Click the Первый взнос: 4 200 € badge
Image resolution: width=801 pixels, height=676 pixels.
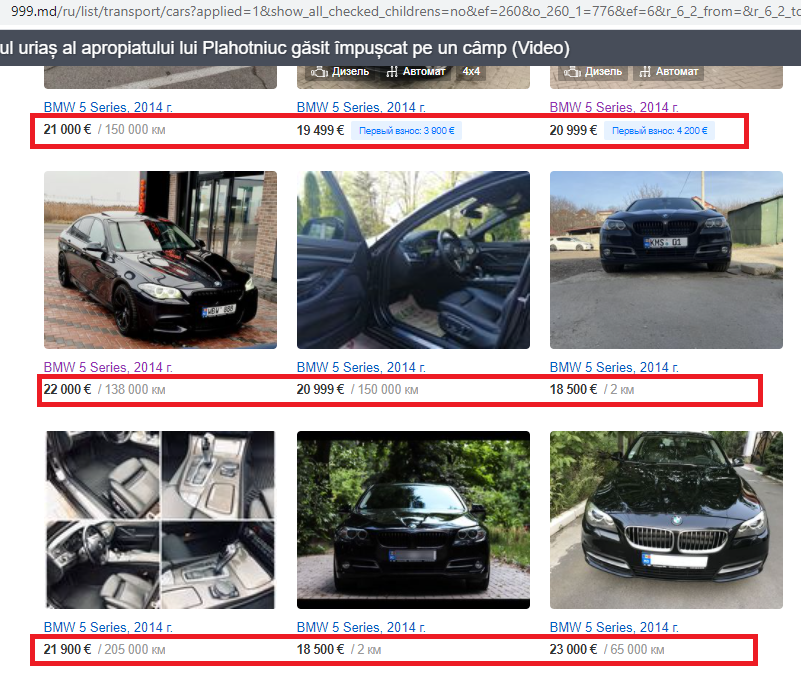659,131
